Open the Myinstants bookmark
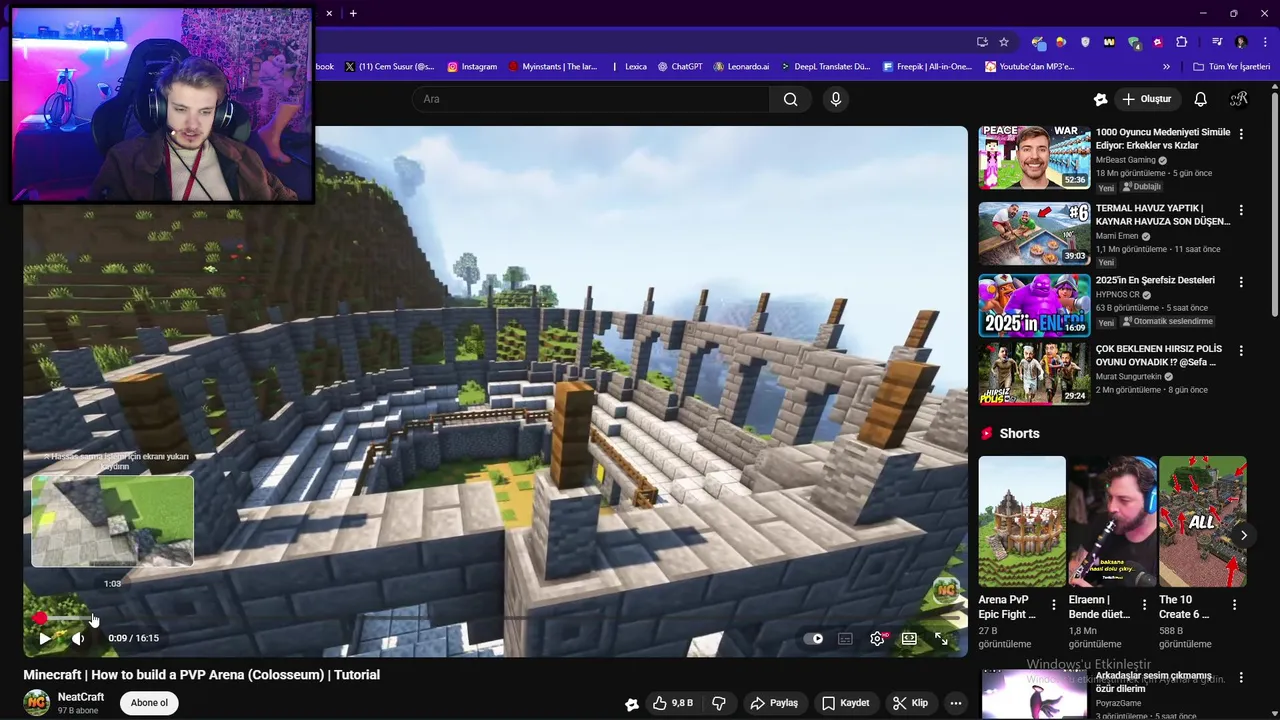The height and width of the screenshot is (720, 1280). [x=552, y=67]
